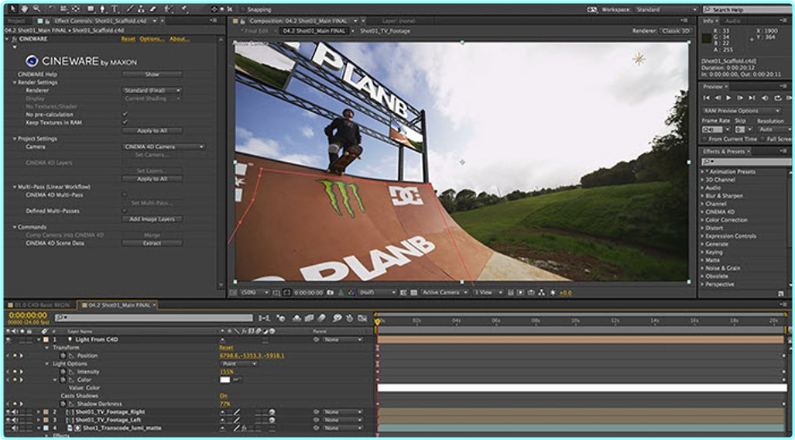This screenshot has height=440, width=795.
Task: Switch to the Audio panel tab
Action: click(733, 21)
